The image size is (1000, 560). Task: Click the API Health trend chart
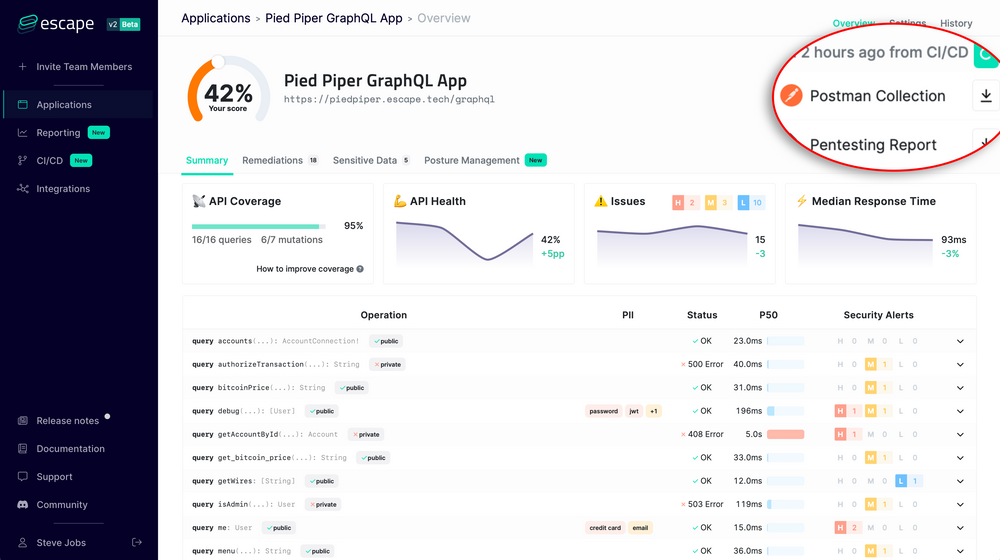(464, 242)
